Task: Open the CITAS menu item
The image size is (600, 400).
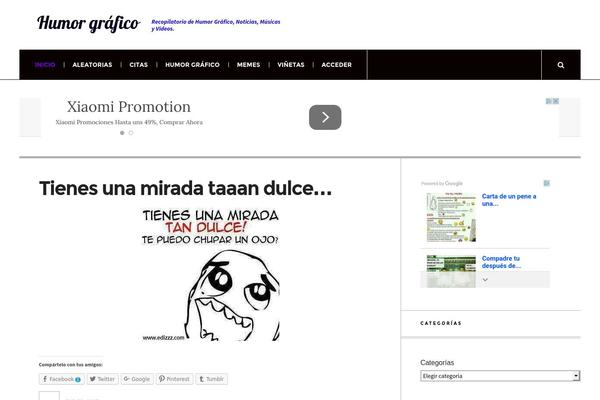Action: click(139, 65)
